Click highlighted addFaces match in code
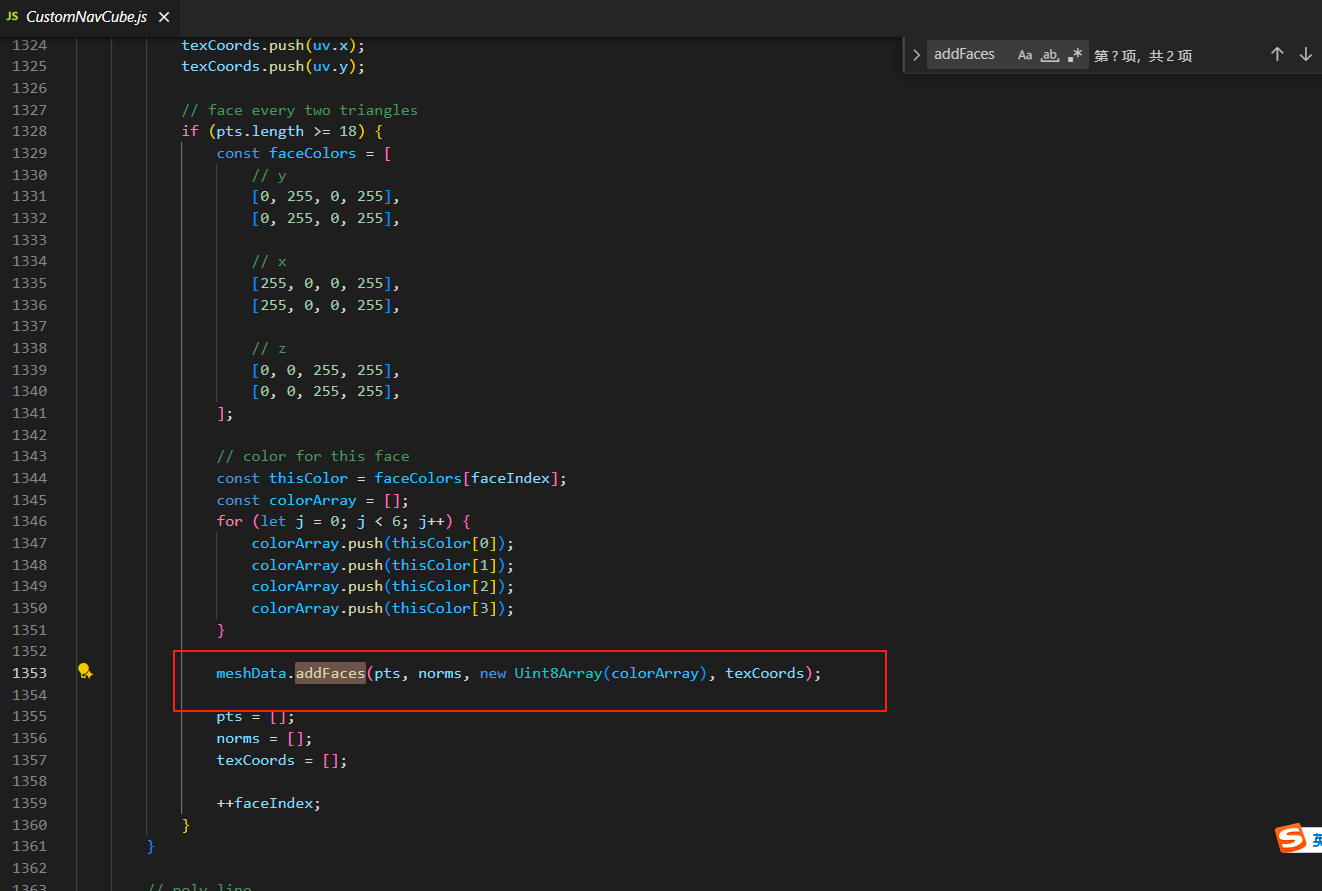 pyautogui.click(x=330, y=673)
